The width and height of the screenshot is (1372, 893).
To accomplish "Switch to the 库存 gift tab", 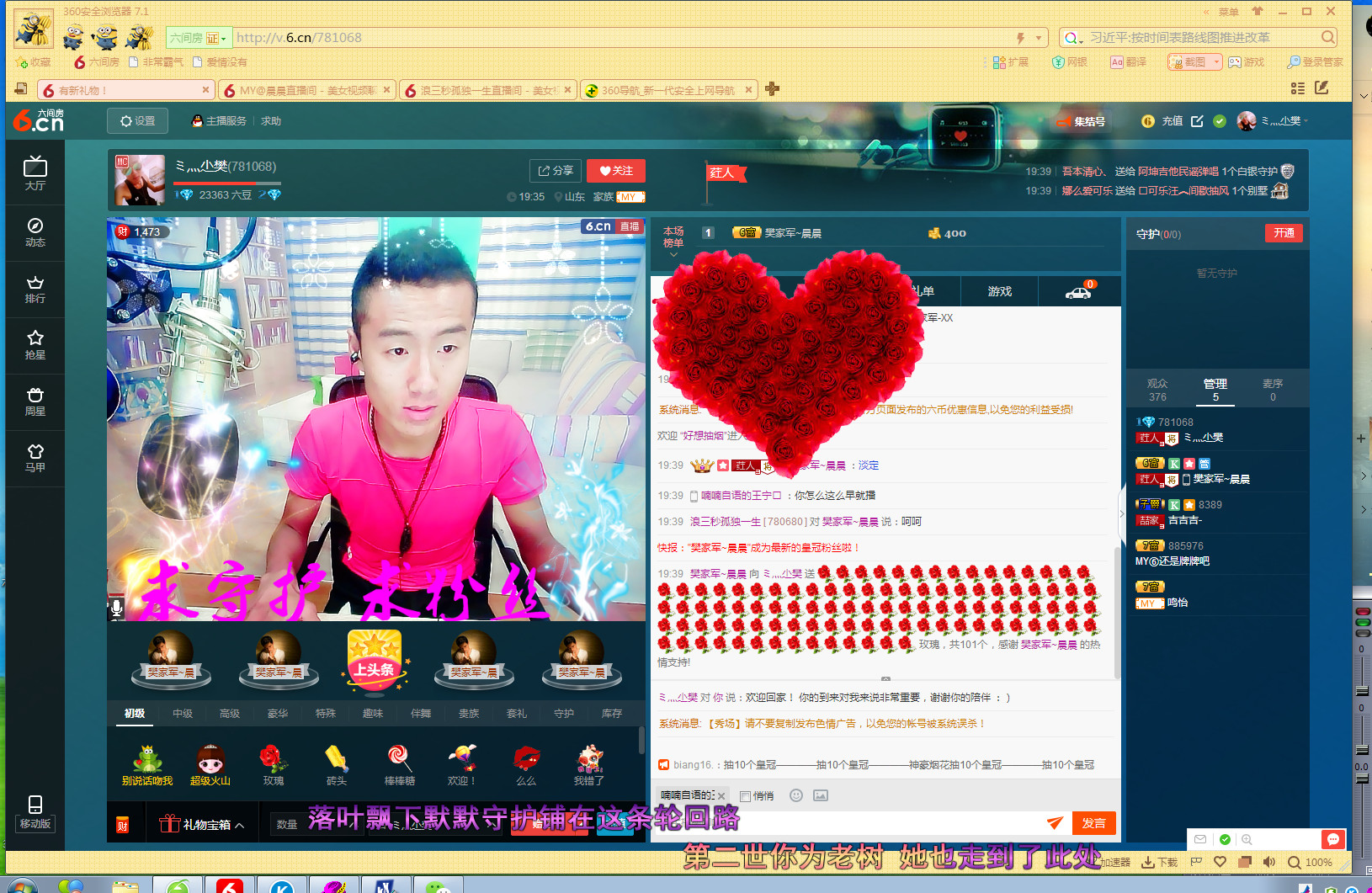I will [611, 713].
